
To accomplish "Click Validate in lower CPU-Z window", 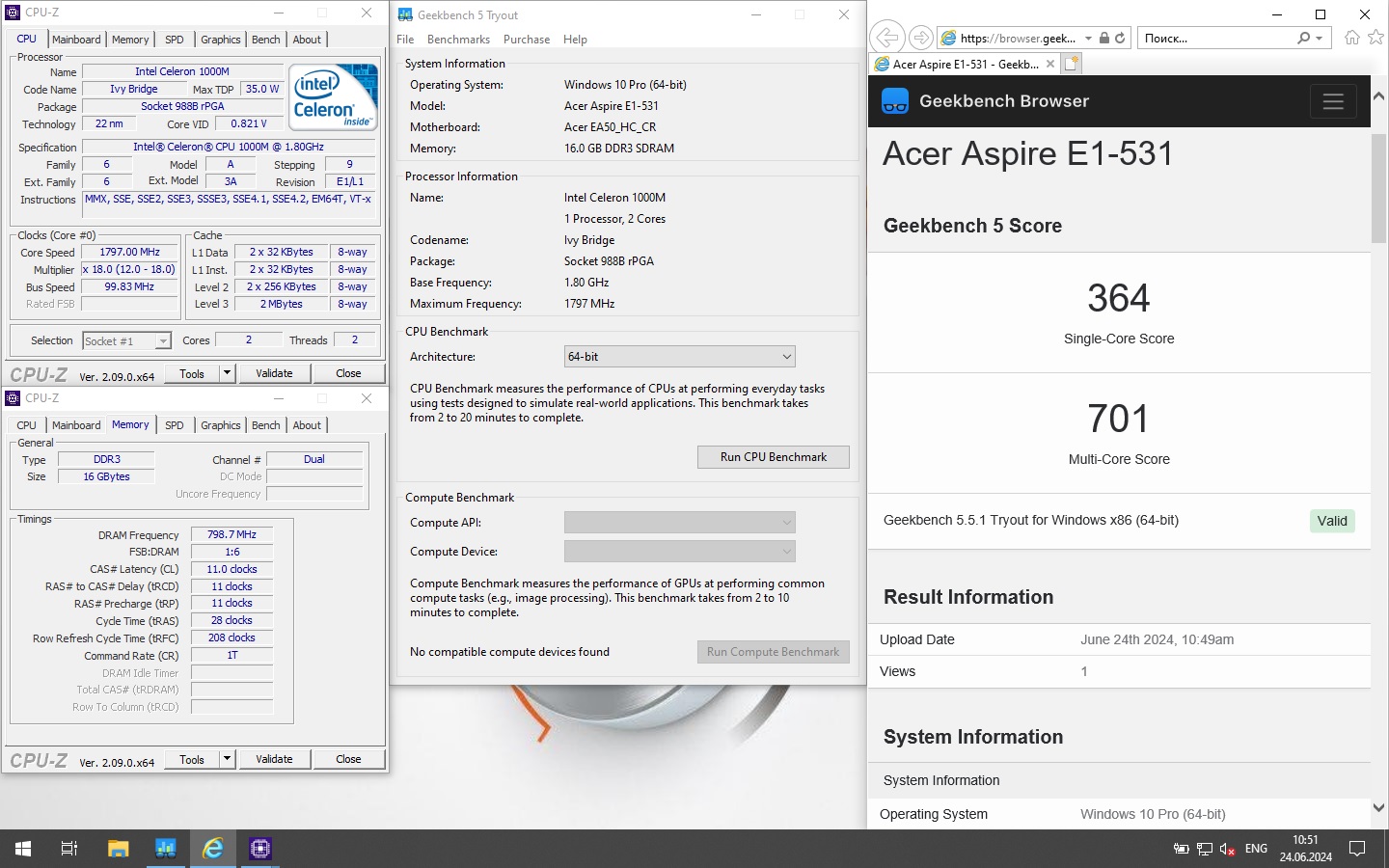I will coord(274,759).
